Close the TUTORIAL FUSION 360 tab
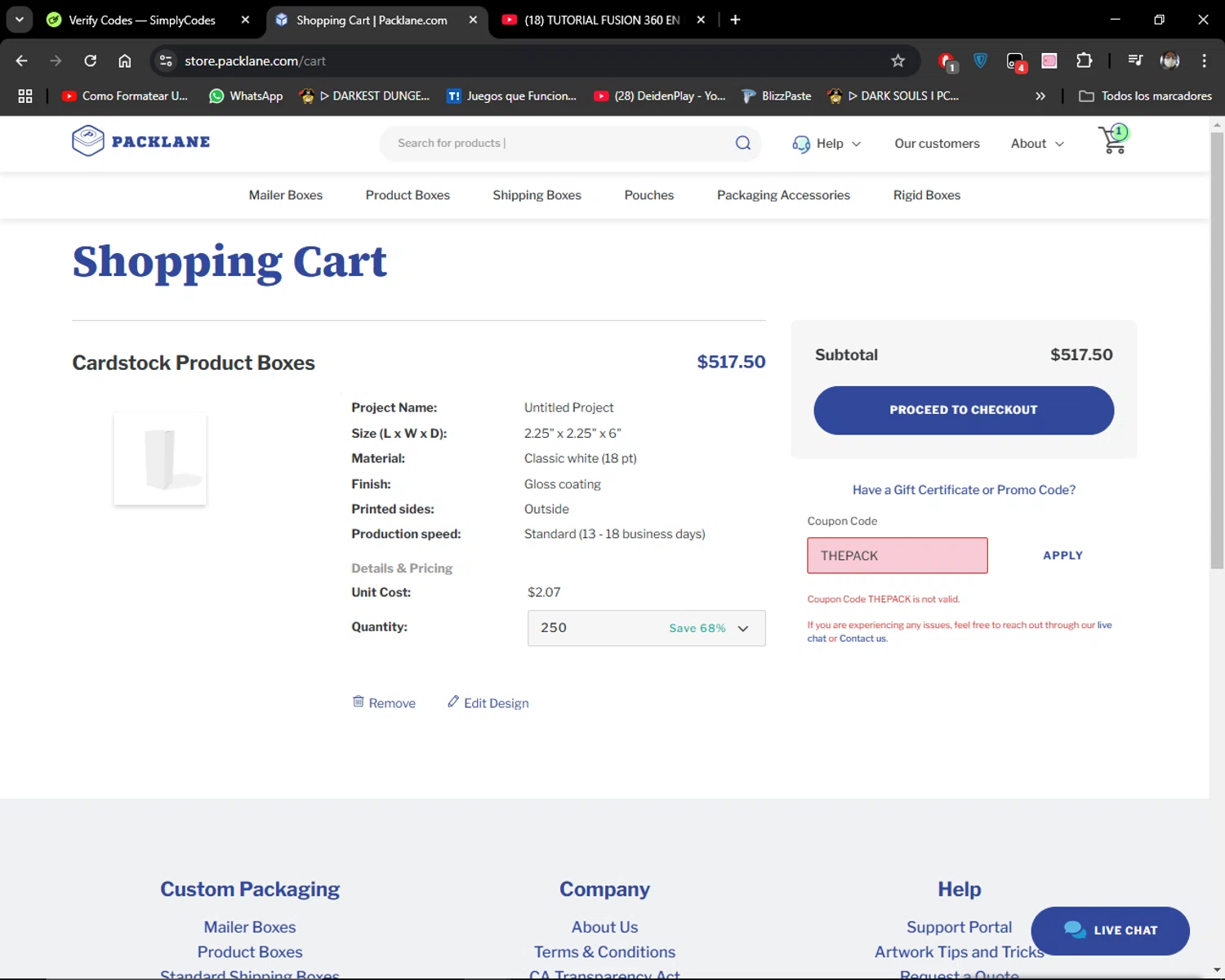 tap(701, 20)
